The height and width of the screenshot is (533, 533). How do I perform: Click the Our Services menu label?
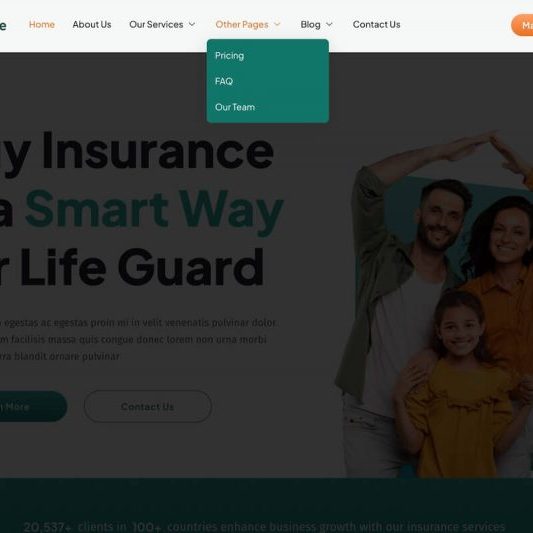tap(156, 24)
